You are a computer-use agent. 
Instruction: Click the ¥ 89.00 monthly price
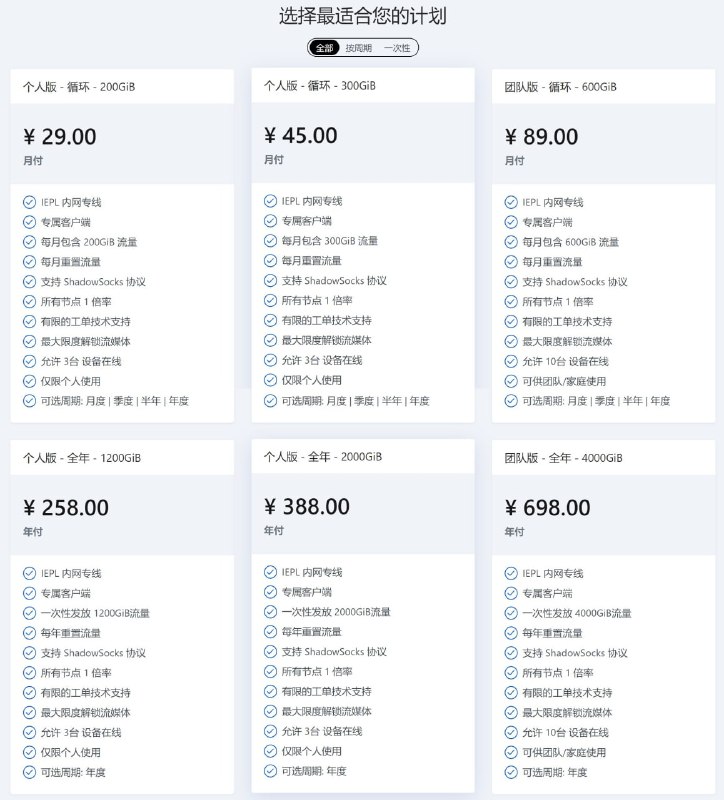point(541,137)
